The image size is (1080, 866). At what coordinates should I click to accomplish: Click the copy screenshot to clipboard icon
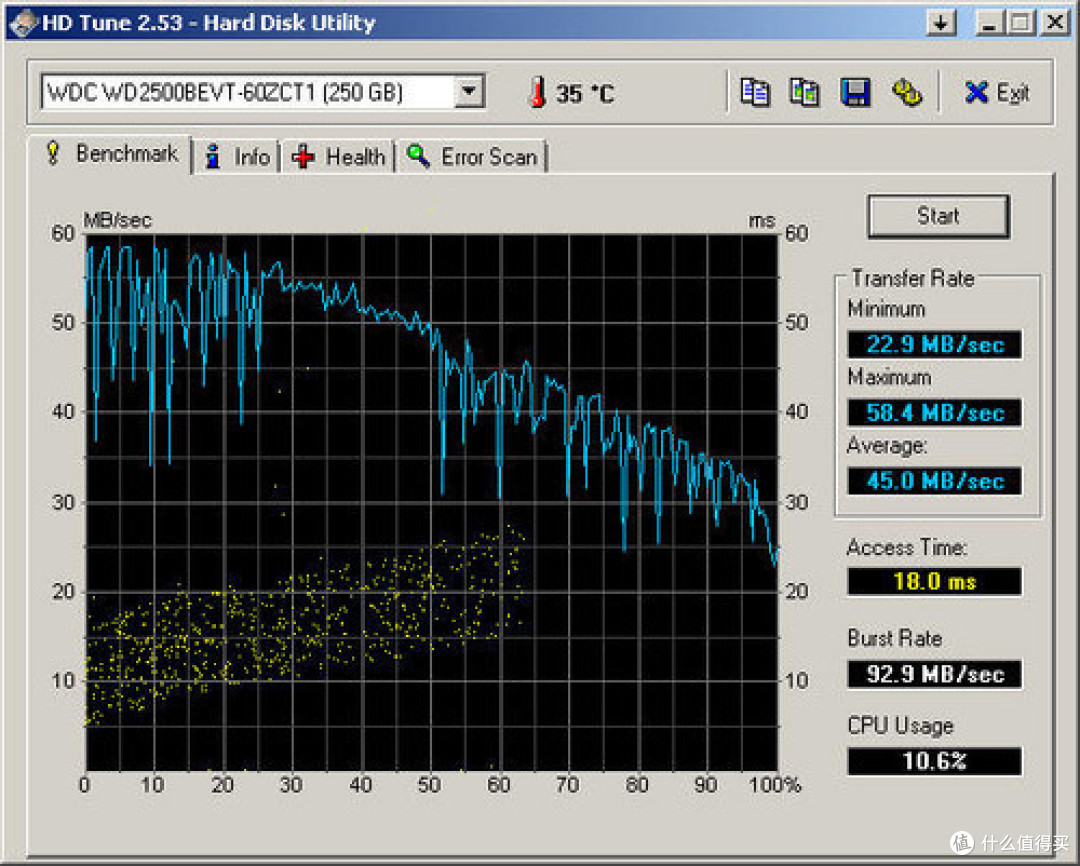click(804, 92)
